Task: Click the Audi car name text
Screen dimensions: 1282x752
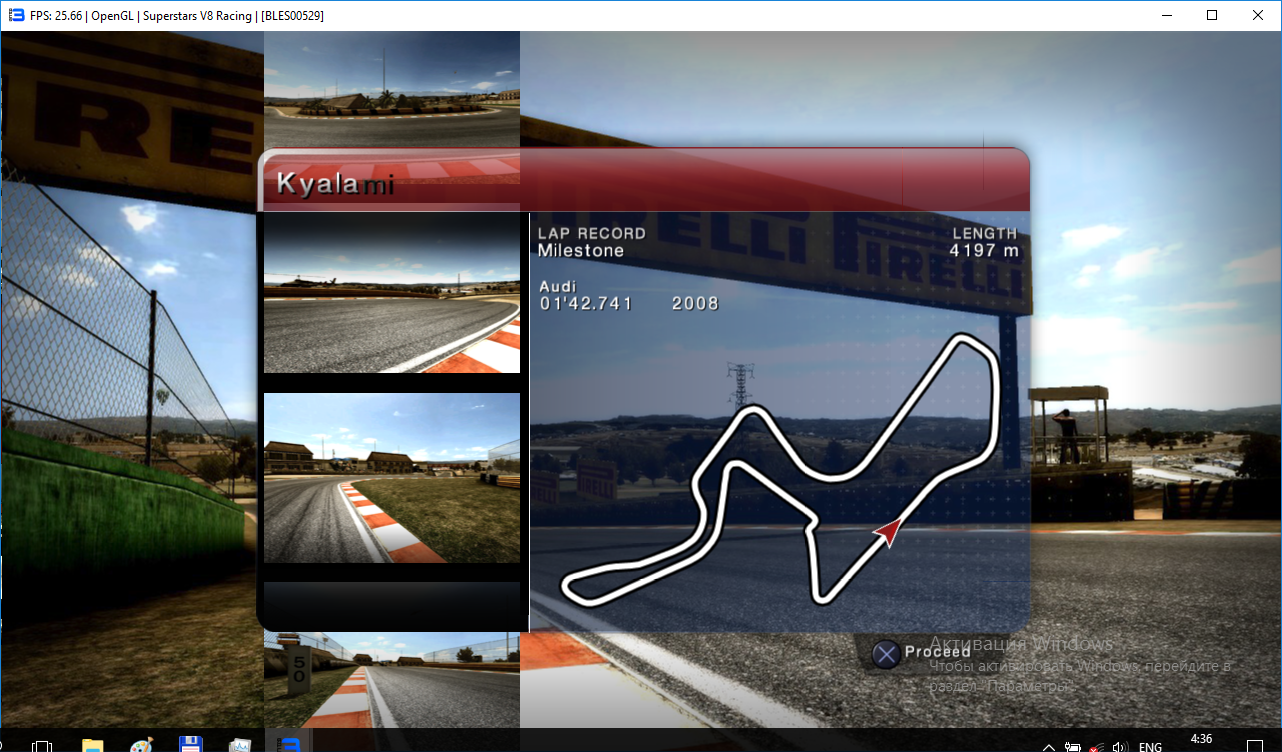Action: click(x=558, y=286)
